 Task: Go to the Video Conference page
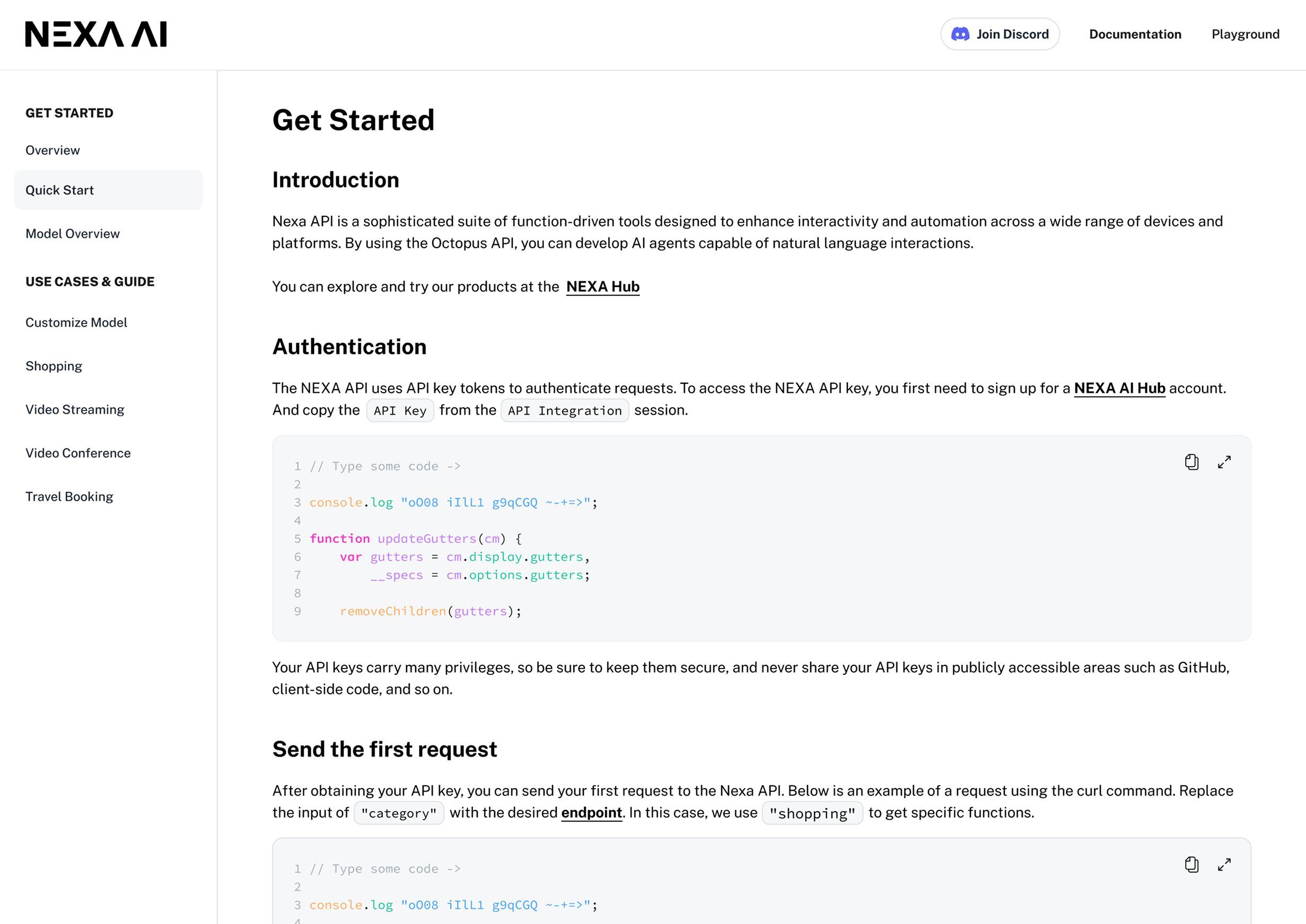point(78,453)
